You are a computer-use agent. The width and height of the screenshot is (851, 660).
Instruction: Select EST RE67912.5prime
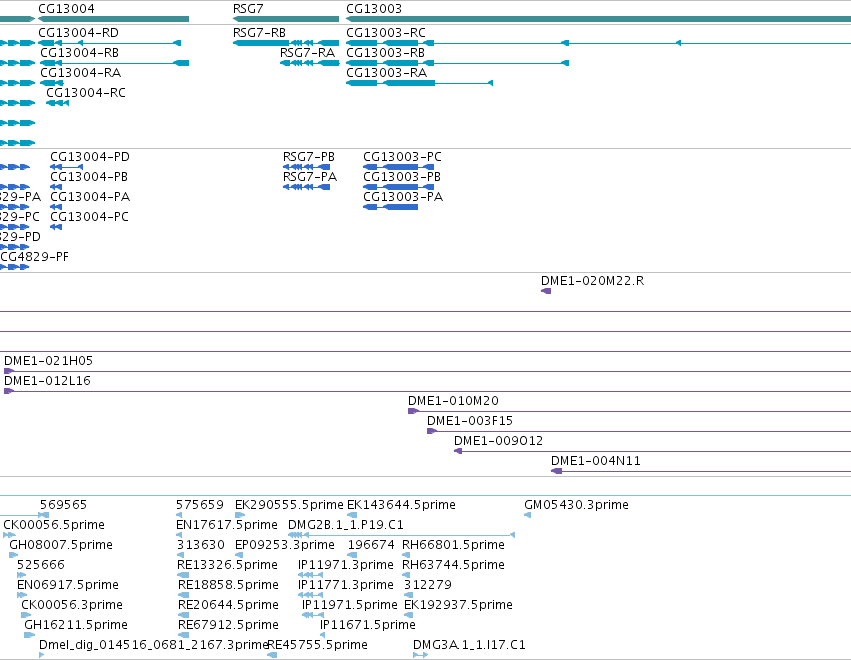click(x=228, y=626)
